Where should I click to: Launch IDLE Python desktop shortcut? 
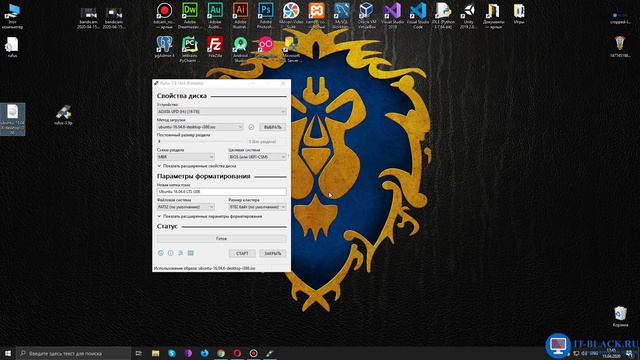443,16
